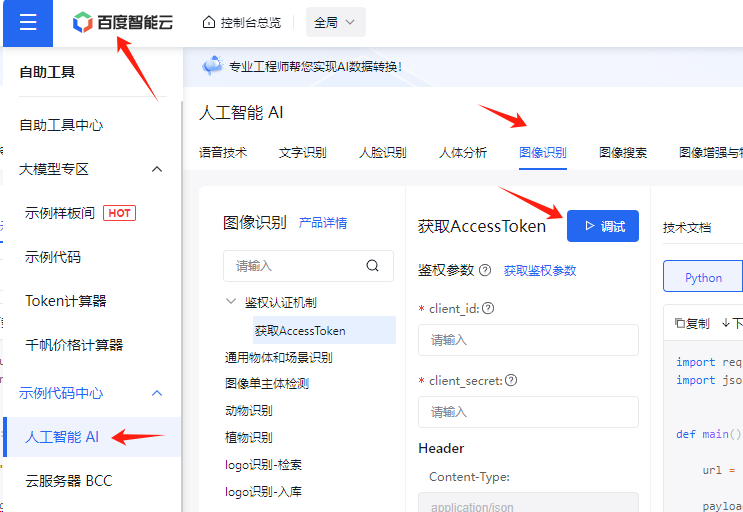The height and width of the screenshot is (512, 743).
Task: Select the Python language tab
Action: pos(703,276)
